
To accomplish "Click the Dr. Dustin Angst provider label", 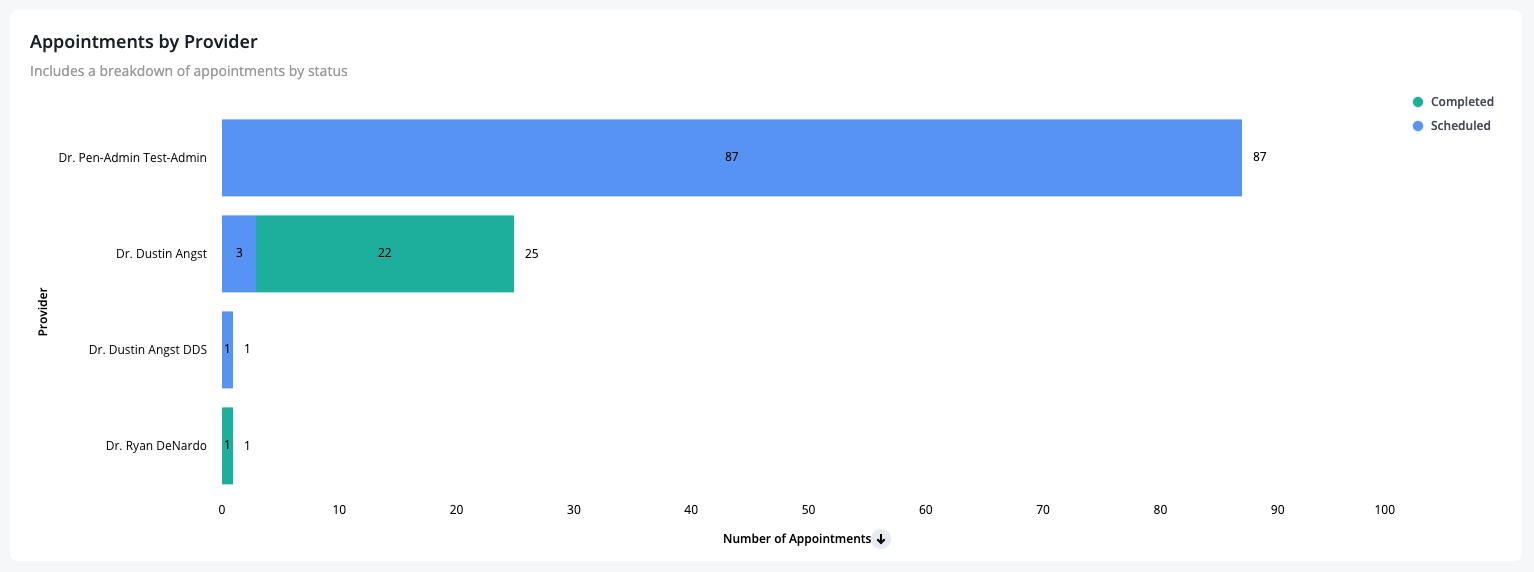I will (x=161, y=254).
